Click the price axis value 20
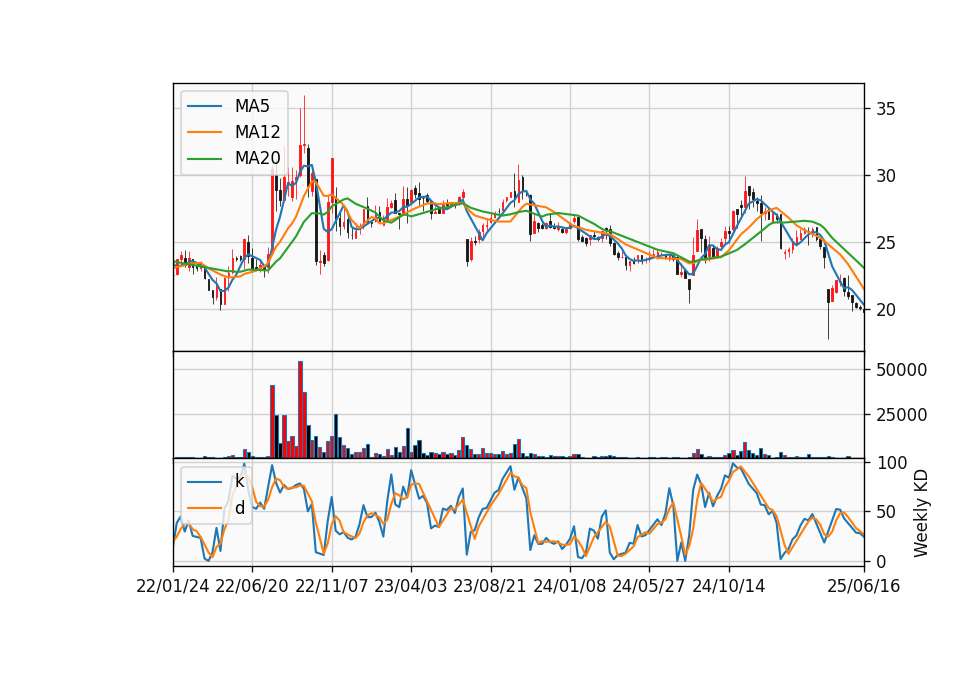Screen dimensions: 960x690 coord(886,310)
